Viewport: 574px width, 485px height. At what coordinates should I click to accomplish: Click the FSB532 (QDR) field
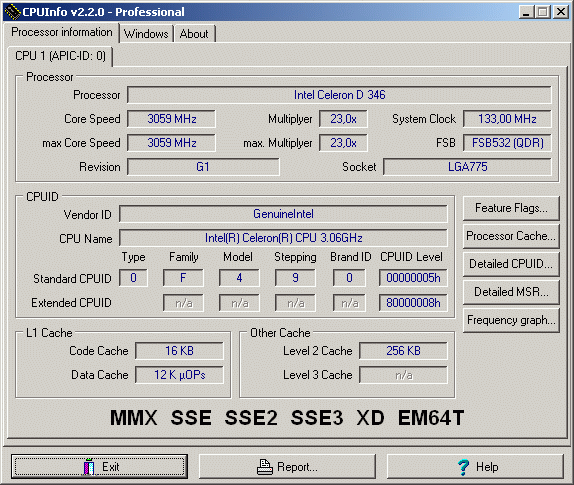pyautogui.click(x=507, y=143)
